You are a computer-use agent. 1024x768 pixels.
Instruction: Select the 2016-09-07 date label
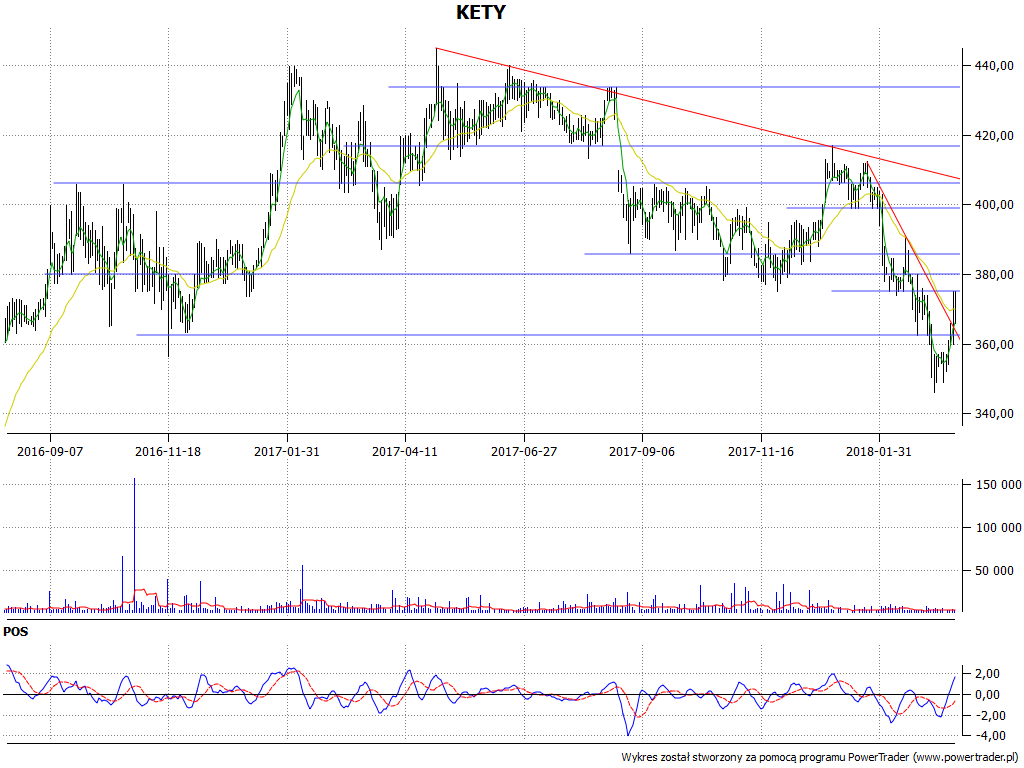coord(50,451)
